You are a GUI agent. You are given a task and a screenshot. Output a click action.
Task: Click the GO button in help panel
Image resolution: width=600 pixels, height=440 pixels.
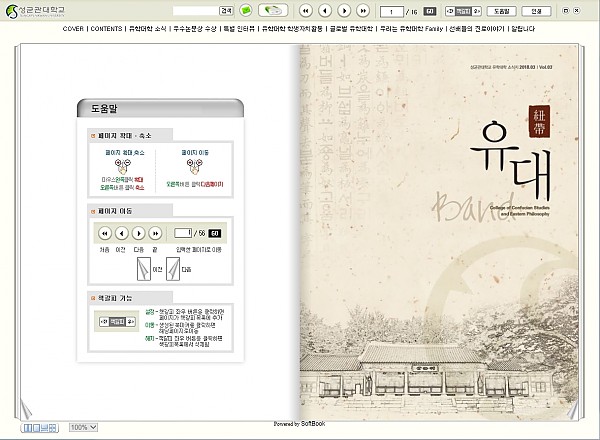point(215,233)
